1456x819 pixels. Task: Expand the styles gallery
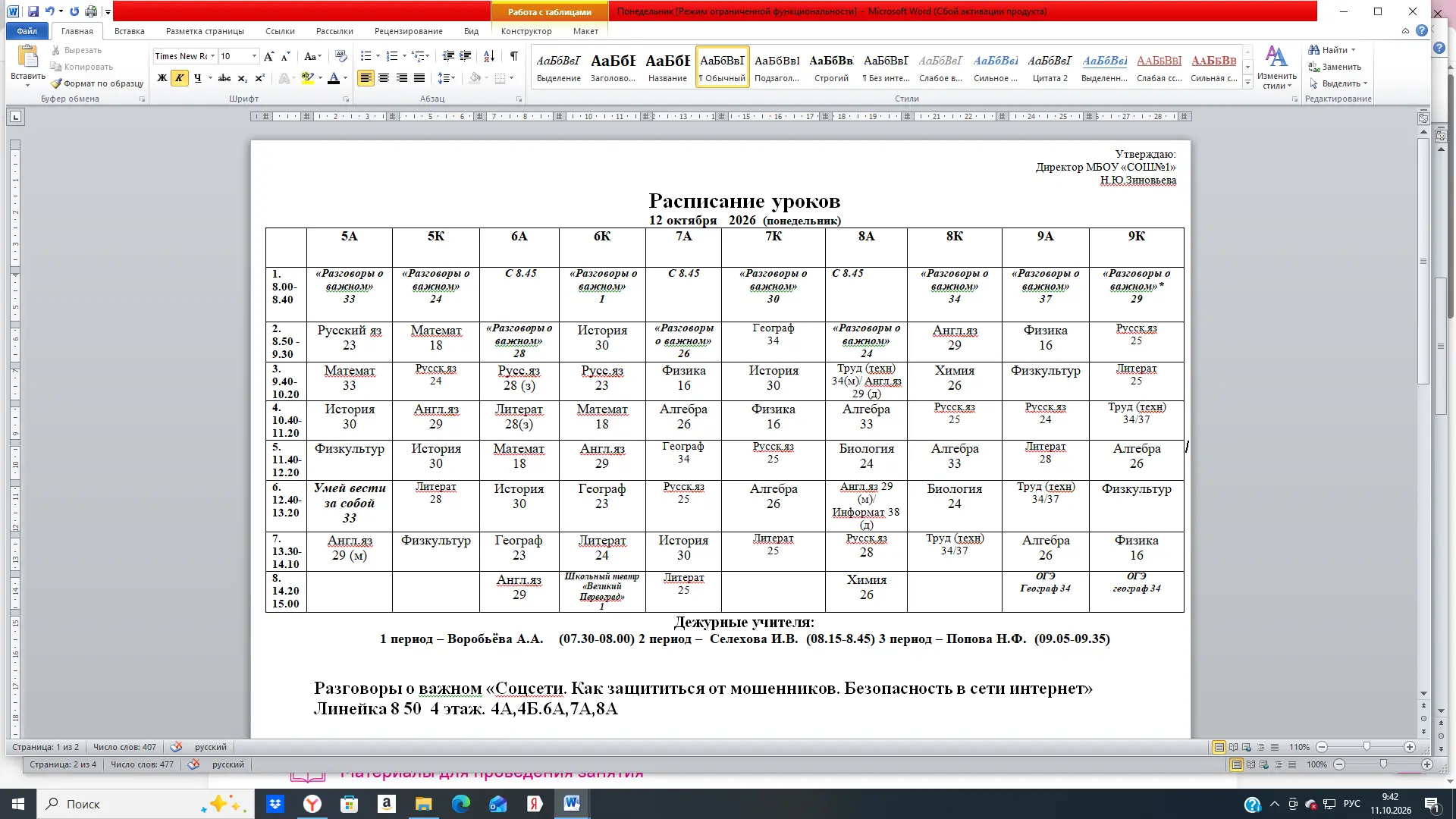[x=1248, y=83]
